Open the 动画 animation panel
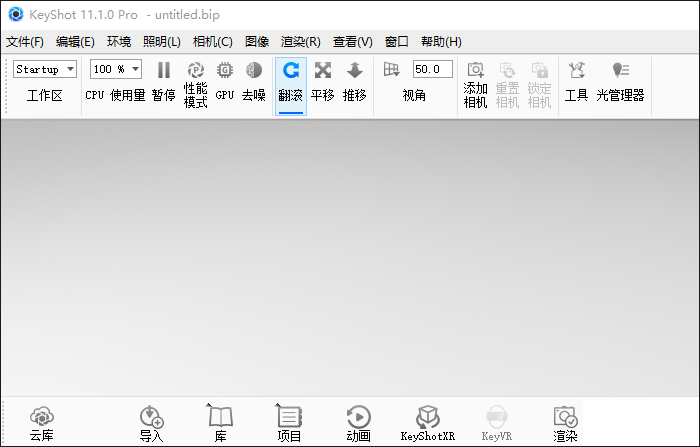 click(358, 423)
